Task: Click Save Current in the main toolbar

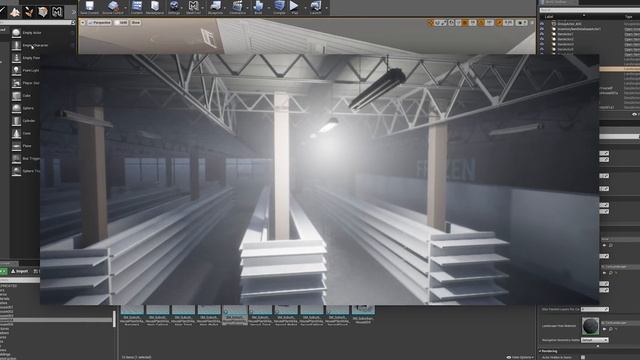Action: point(89,7)
